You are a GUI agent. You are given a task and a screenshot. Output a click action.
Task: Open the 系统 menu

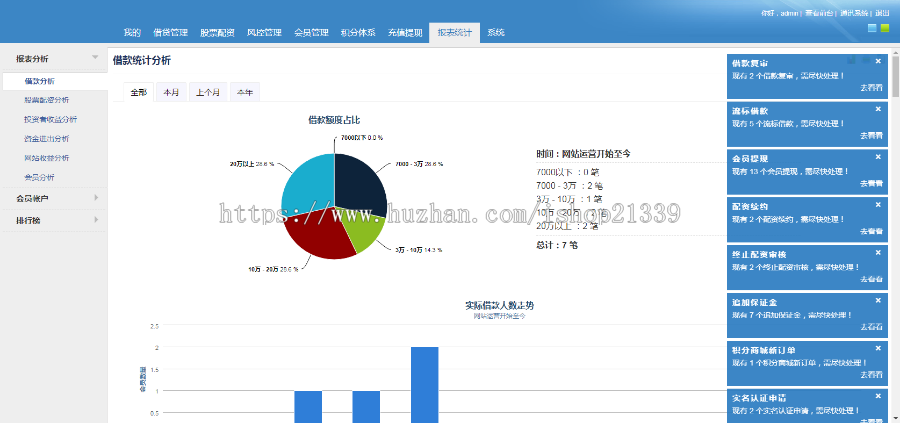[496, 33]
